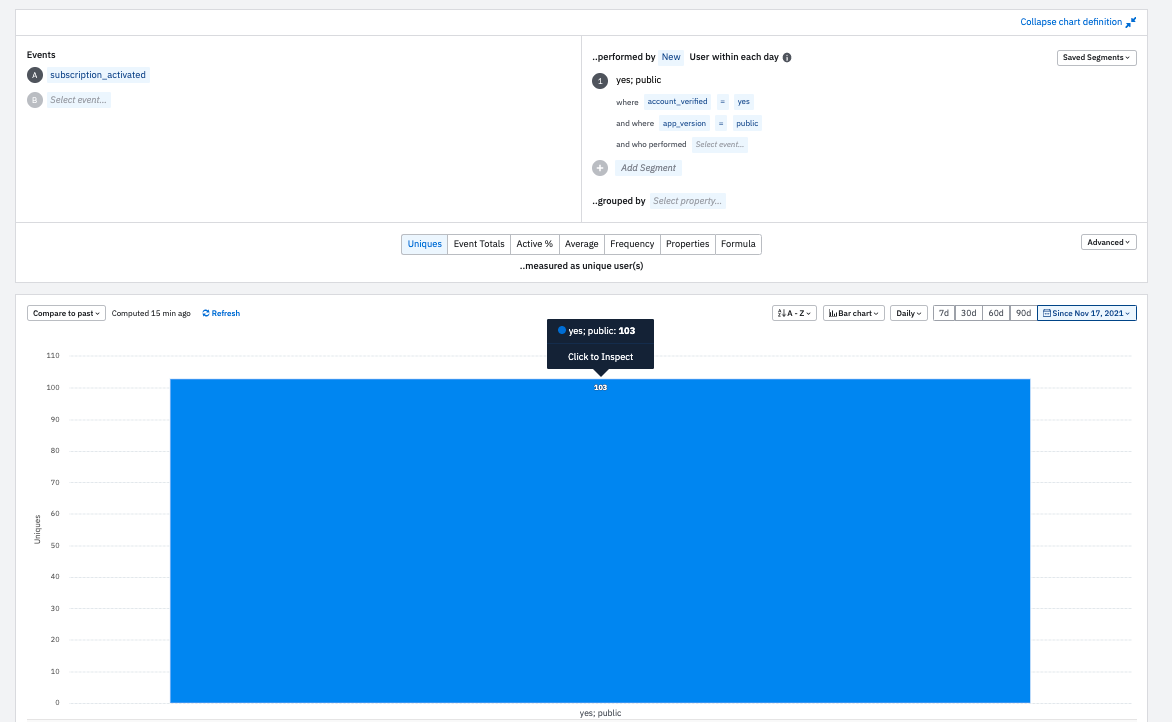Select the 30d time range

pos(969,313)
